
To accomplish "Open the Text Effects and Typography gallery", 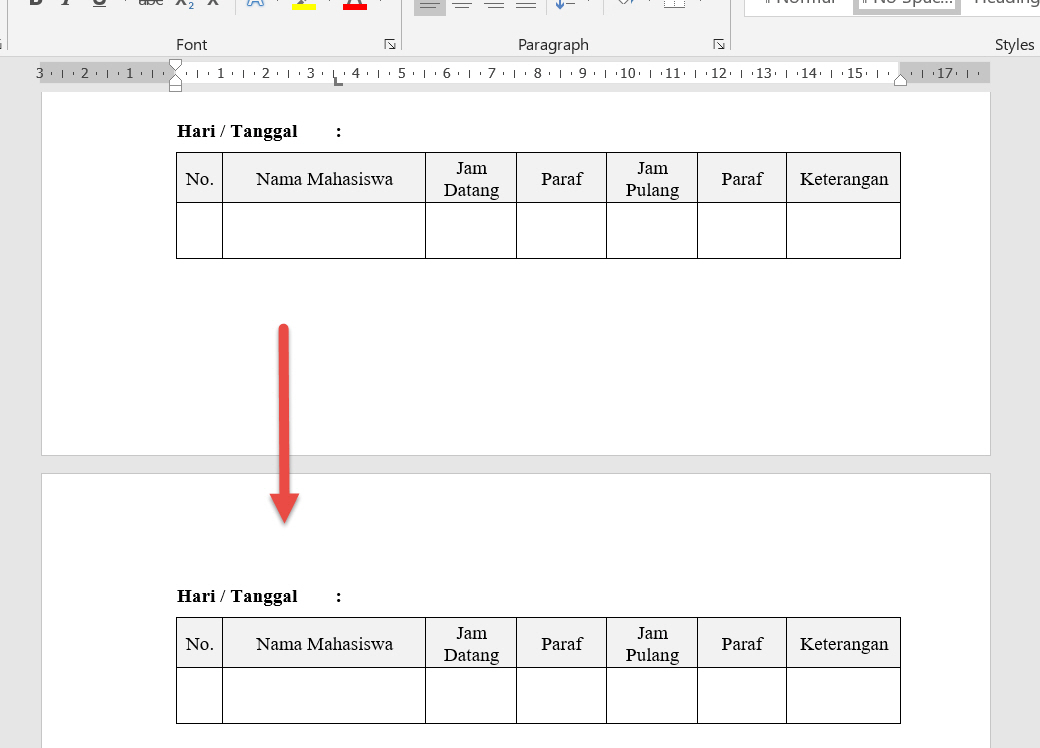I will click(x=256, y=5).
